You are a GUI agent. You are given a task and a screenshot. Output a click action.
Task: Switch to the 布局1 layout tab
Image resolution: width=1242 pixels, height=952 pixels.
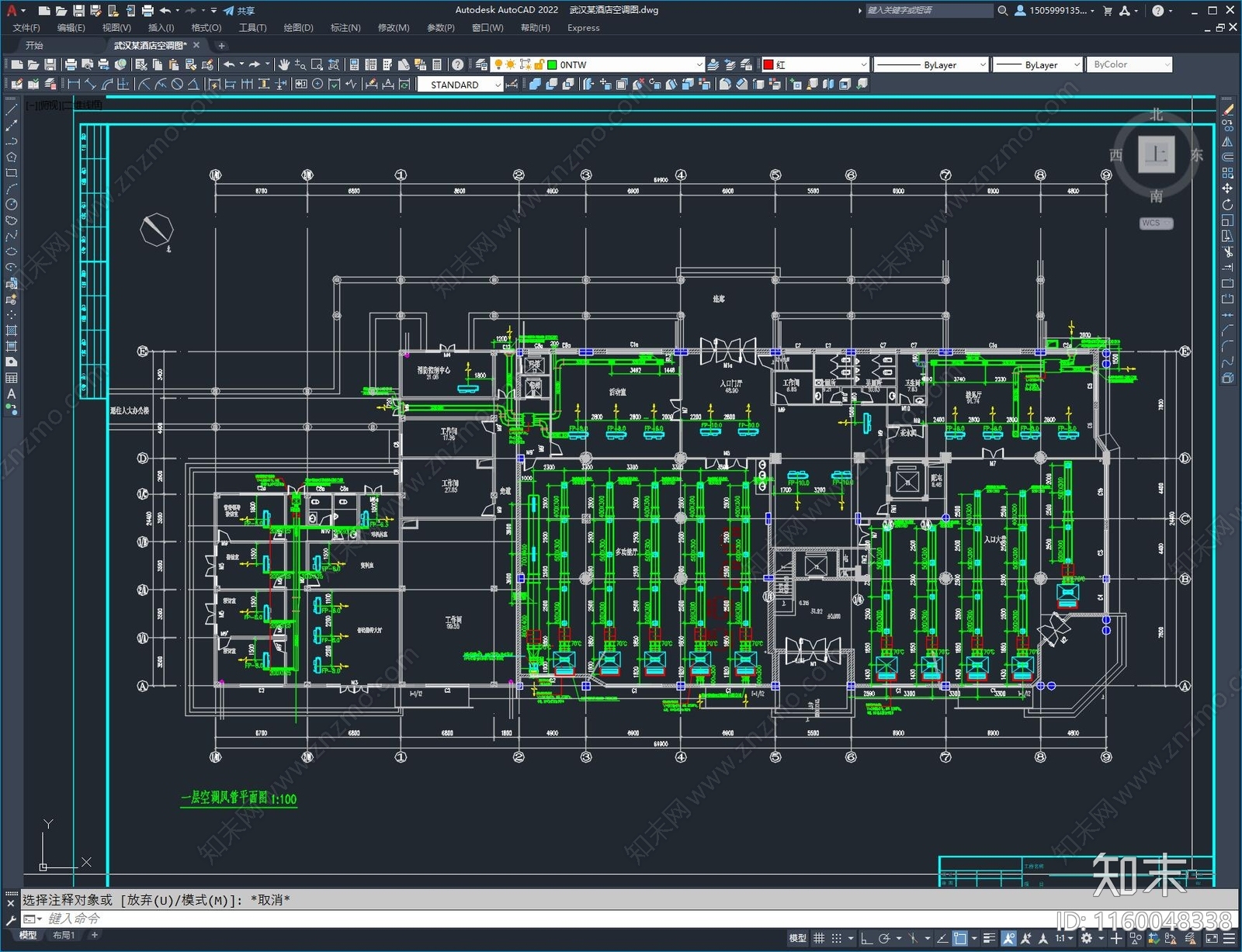[64, 935]
